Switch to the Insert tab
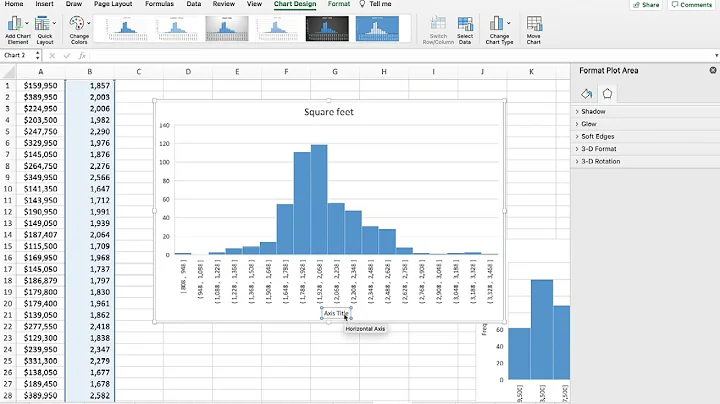This screenshot has height=404, width=720. (45, 4)
